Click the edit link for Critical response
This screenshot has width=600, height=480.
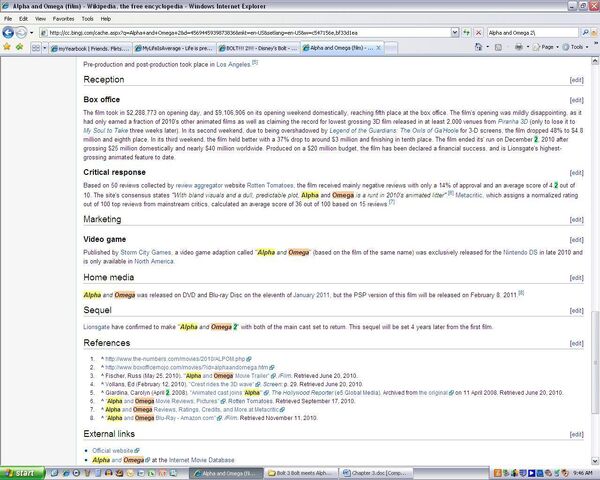pos(576,173)
